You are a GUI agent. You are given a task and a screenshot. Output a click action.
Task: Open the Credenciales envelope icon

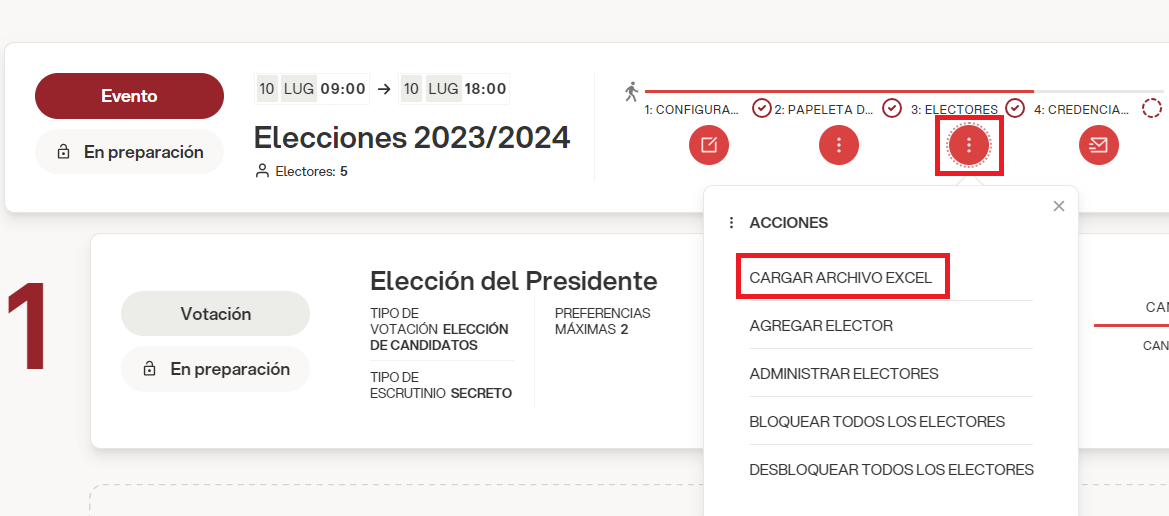[x=1099, y=145]
